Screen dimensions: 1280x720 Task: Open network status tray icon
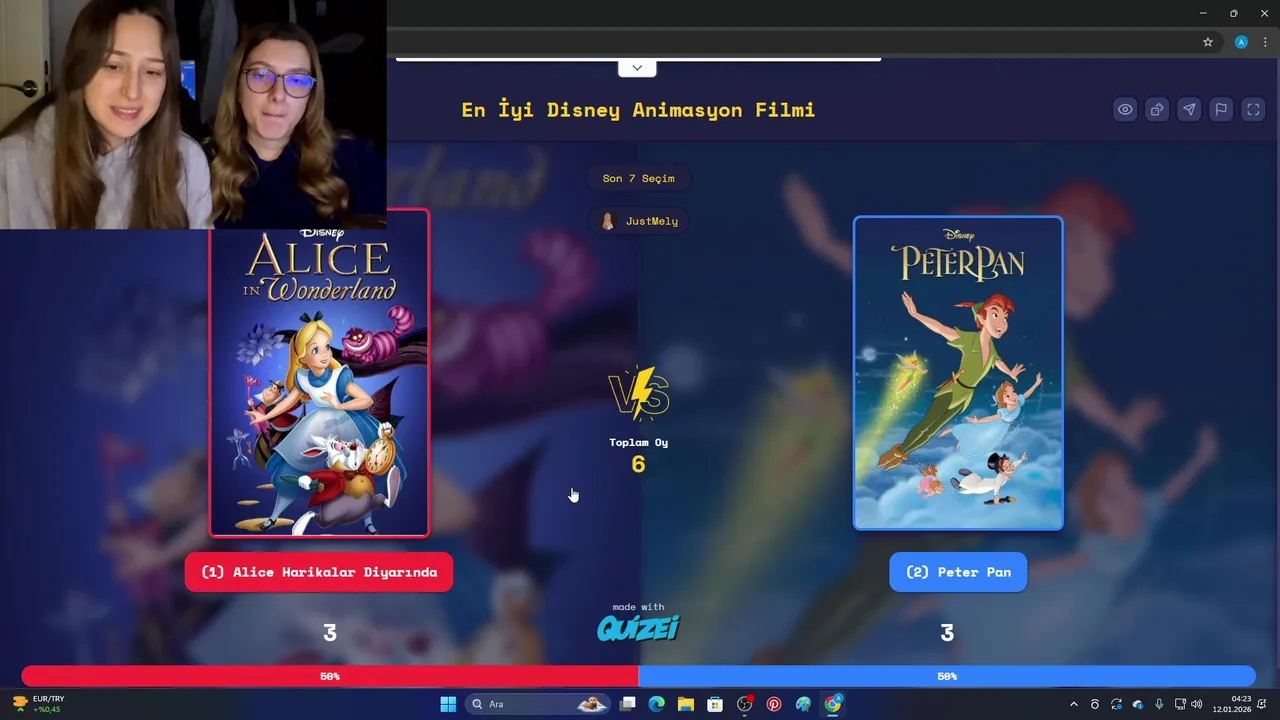1180,704
